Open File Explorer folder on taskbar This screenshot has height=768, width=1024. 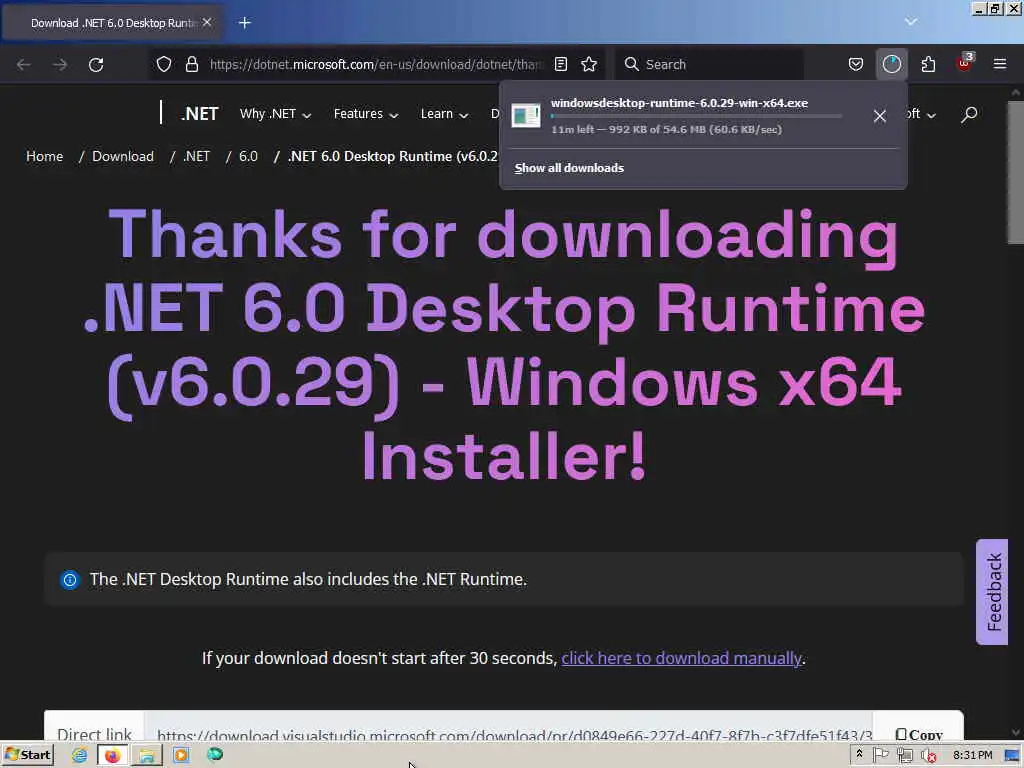[x=147, y=755]
